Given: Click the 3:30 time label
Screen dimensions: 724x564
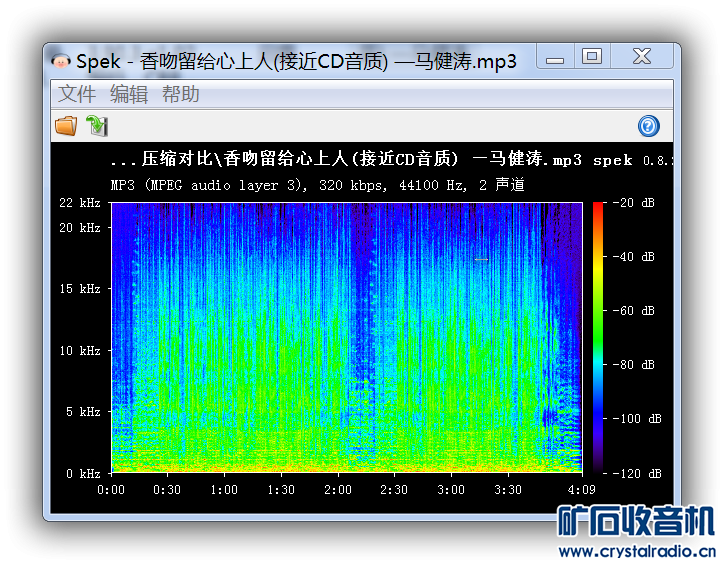Looking at the screenshot, I should pyautogui.click(x=508, y=490).
